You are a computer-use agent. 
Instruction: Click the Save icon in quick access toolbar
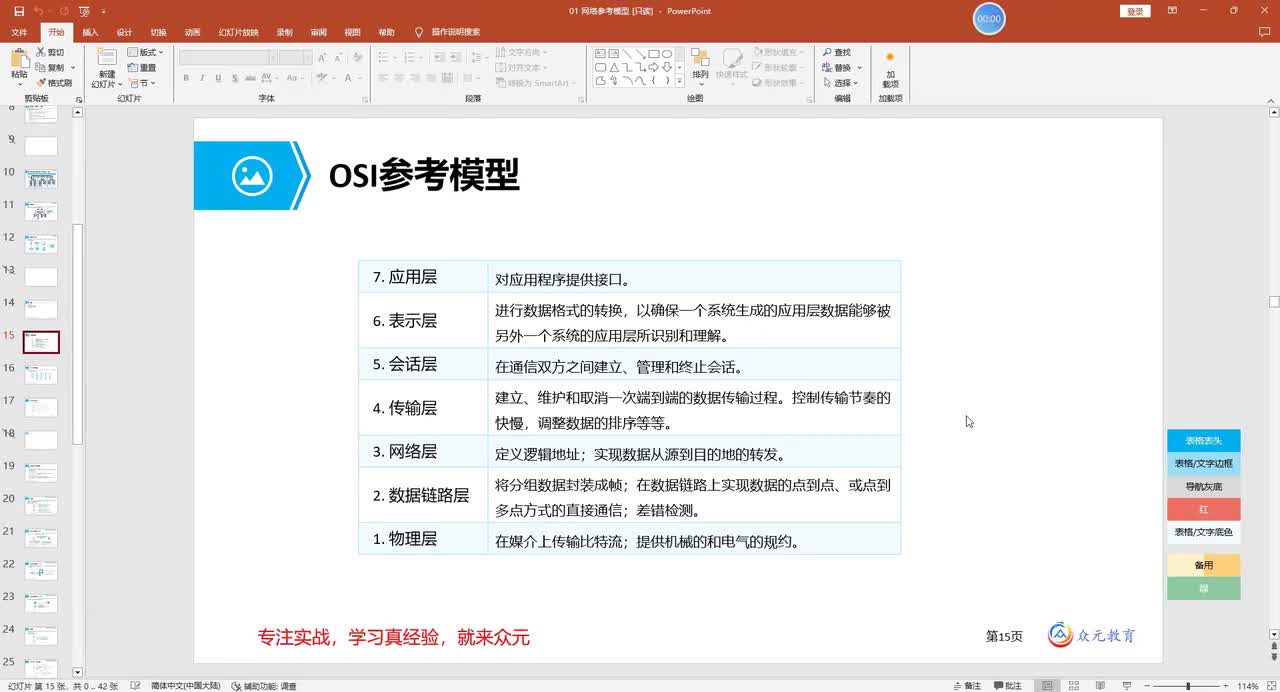[19, 11]
